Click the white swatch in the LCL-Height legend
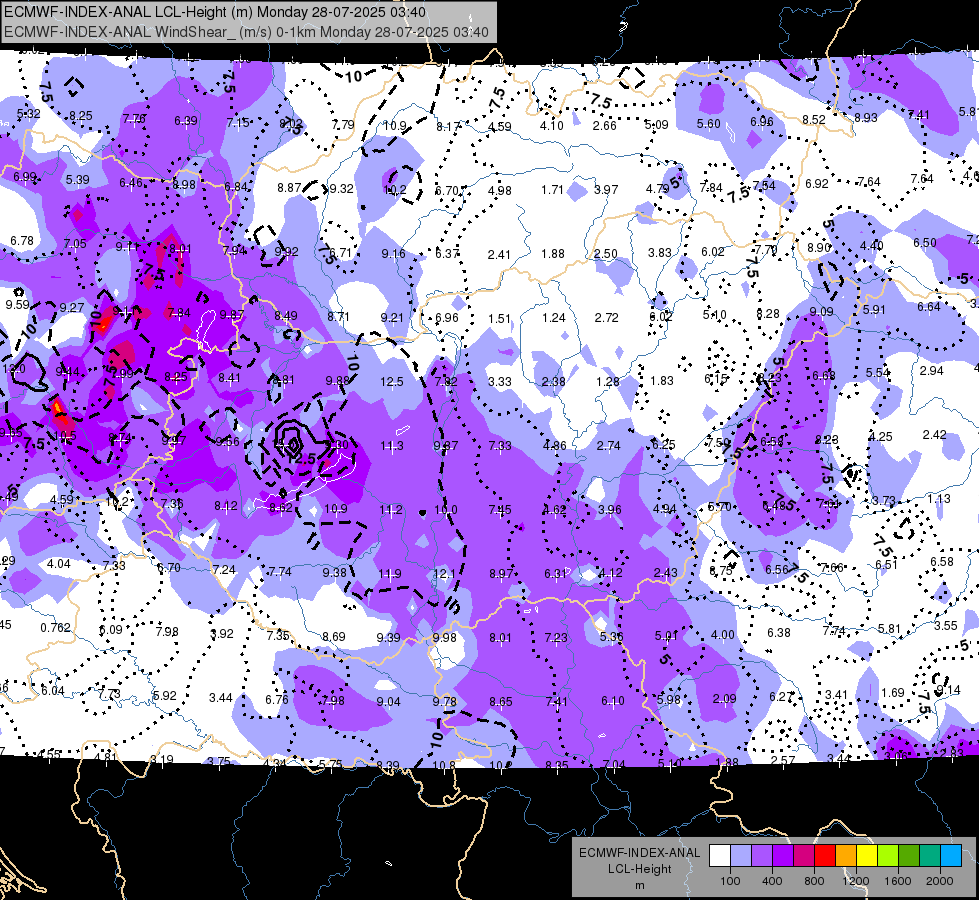This screenshot has width=979, height=900. (720, 856)
